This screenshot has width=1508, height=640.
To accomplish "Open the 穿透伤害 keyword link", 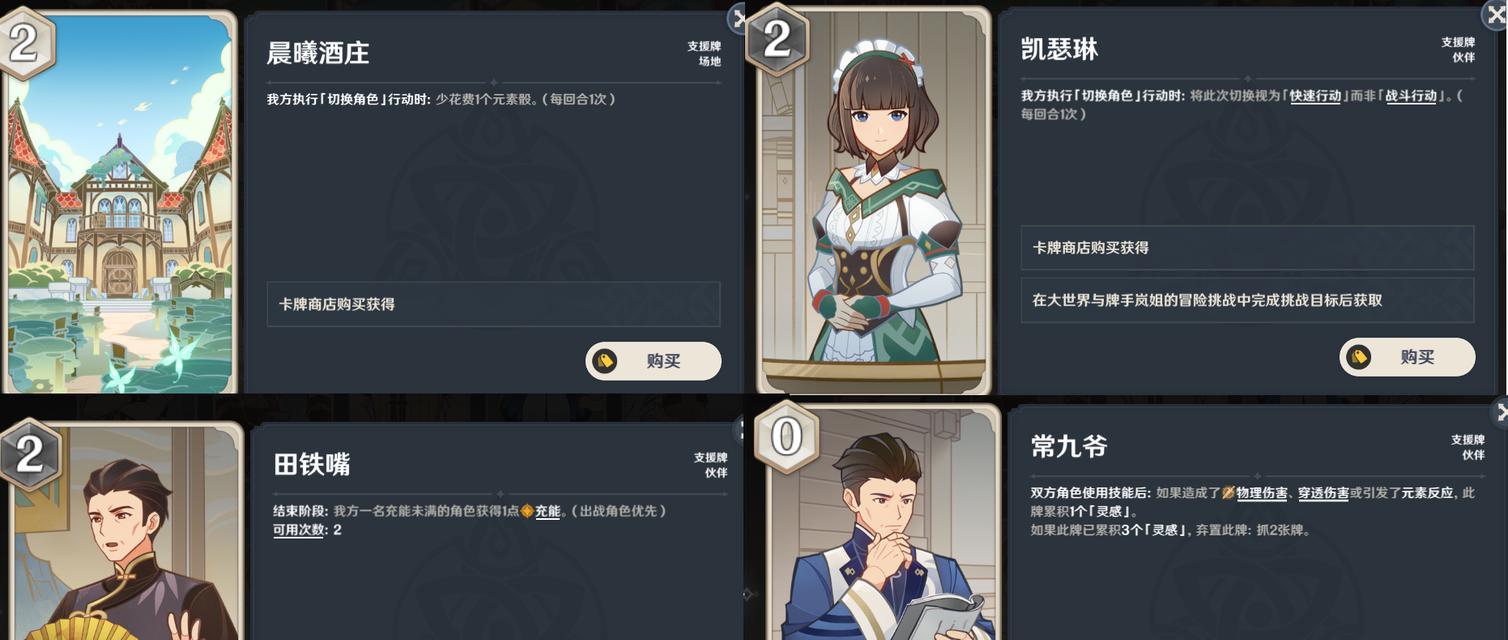I will (1323, 493).
